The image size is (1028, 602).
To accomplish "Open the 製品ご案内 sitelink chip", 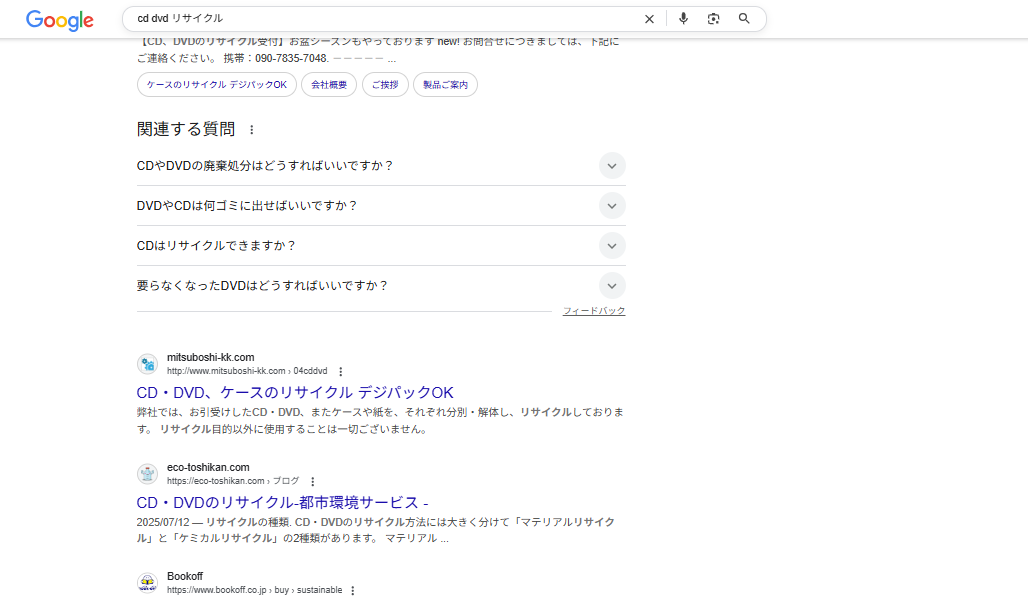I will pos(445,85).
